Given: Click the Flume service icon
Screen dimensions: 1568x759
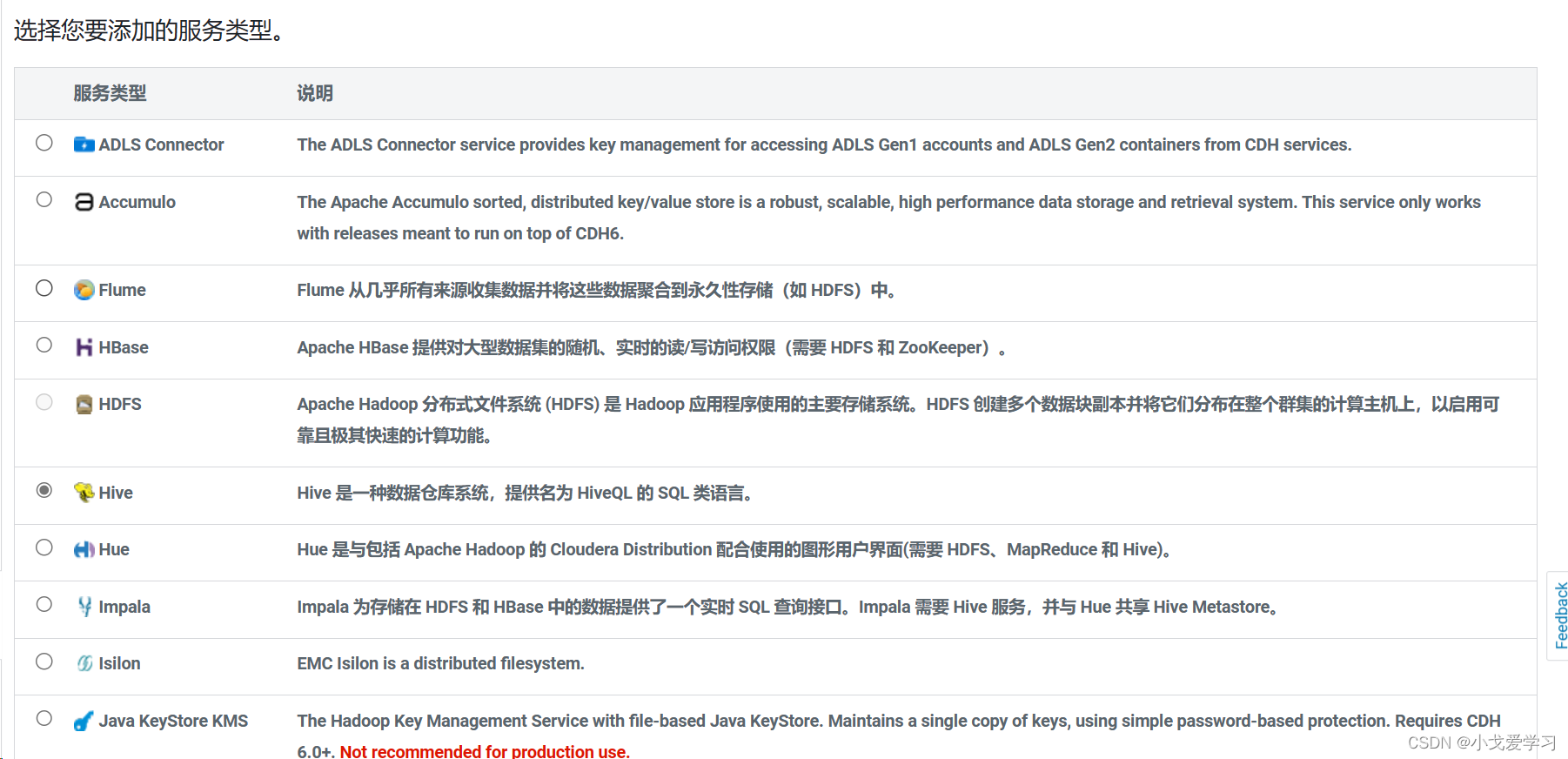Looking at the screenshot, I should (84, 290).
